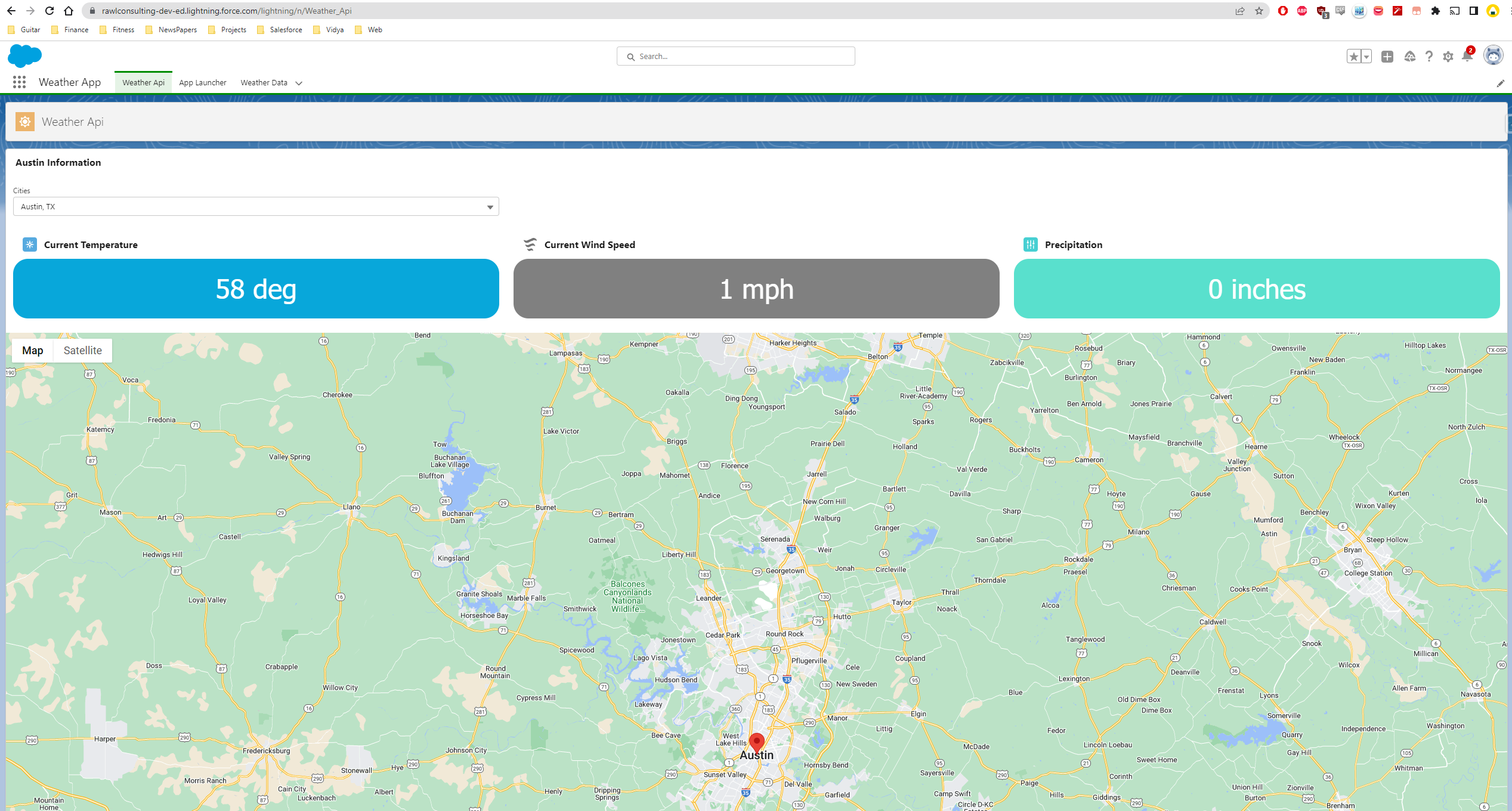Drag the map view to scroll south
1512x811 pixels.
coord(756,570)
